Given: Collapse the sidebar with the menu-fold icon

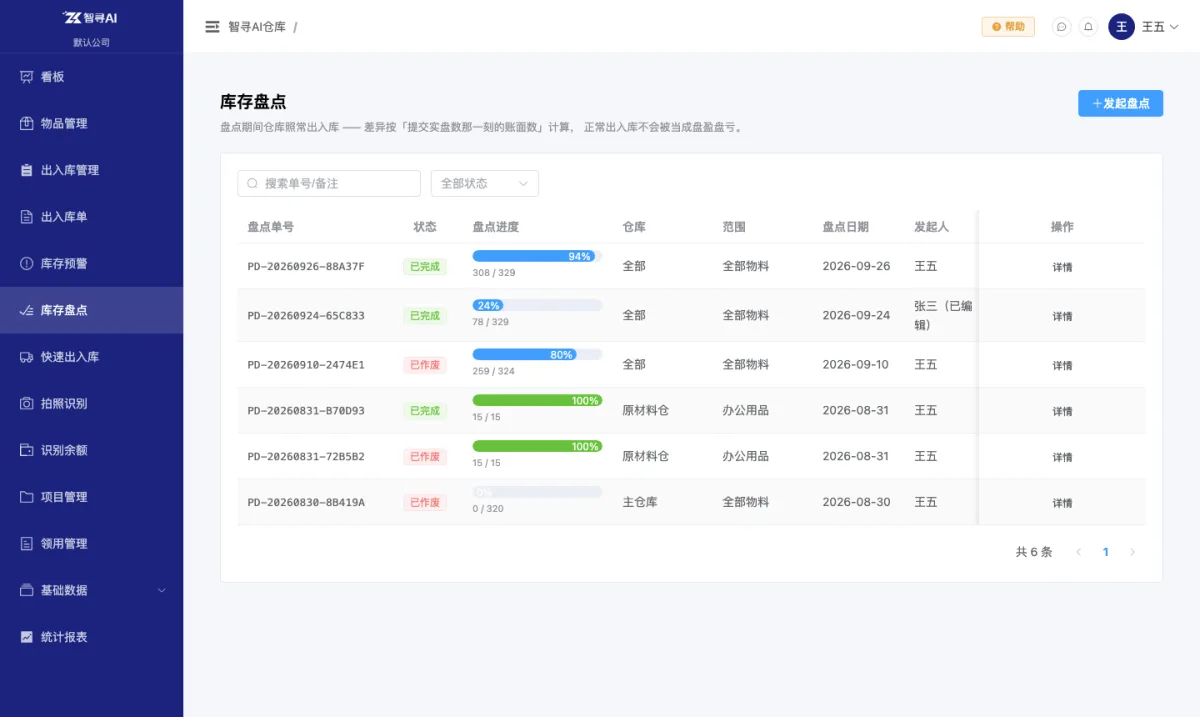Looking at the screenshot, I should click(212, 27).
